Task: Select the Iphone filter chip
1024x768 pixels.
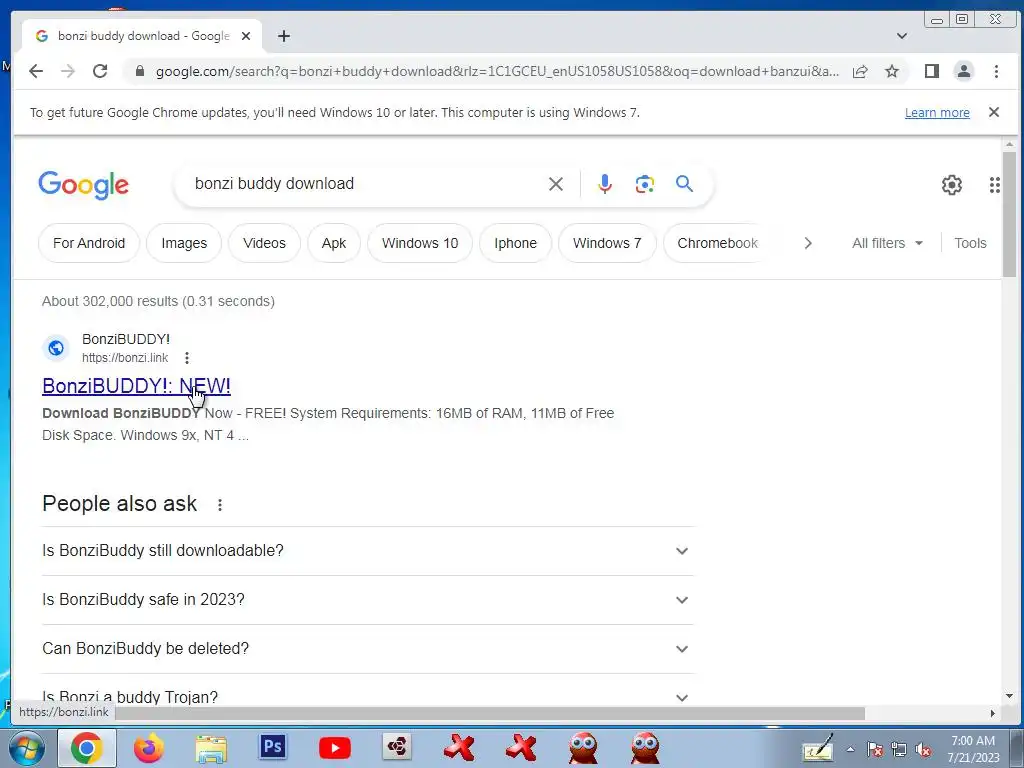Action: click(515, 243)
